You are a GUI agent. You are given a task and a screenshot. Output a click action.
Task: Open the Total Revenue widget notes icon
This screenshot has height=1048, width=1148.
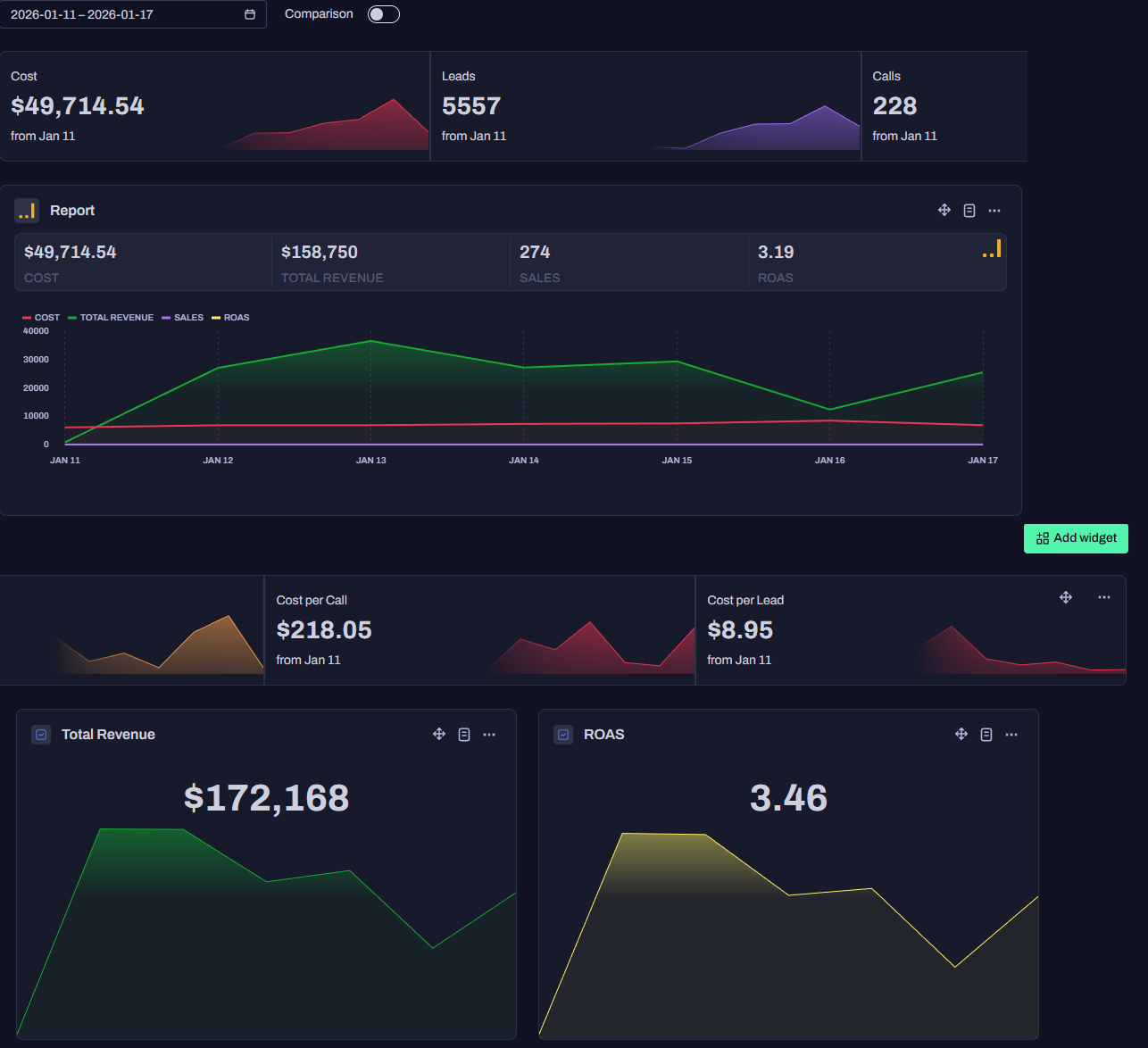click(464, 735)
